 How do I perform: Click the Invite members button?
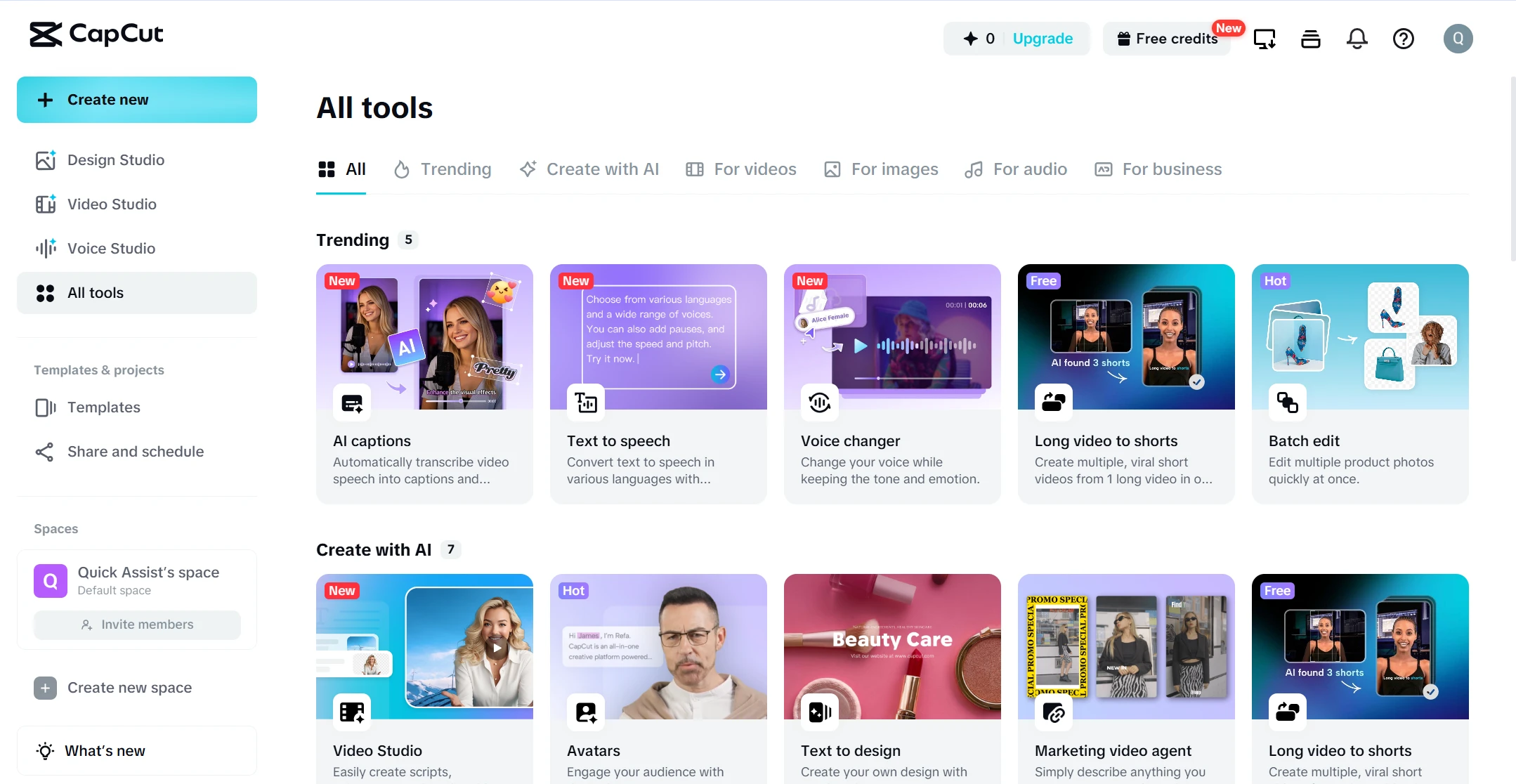click(x=137, y=625)
